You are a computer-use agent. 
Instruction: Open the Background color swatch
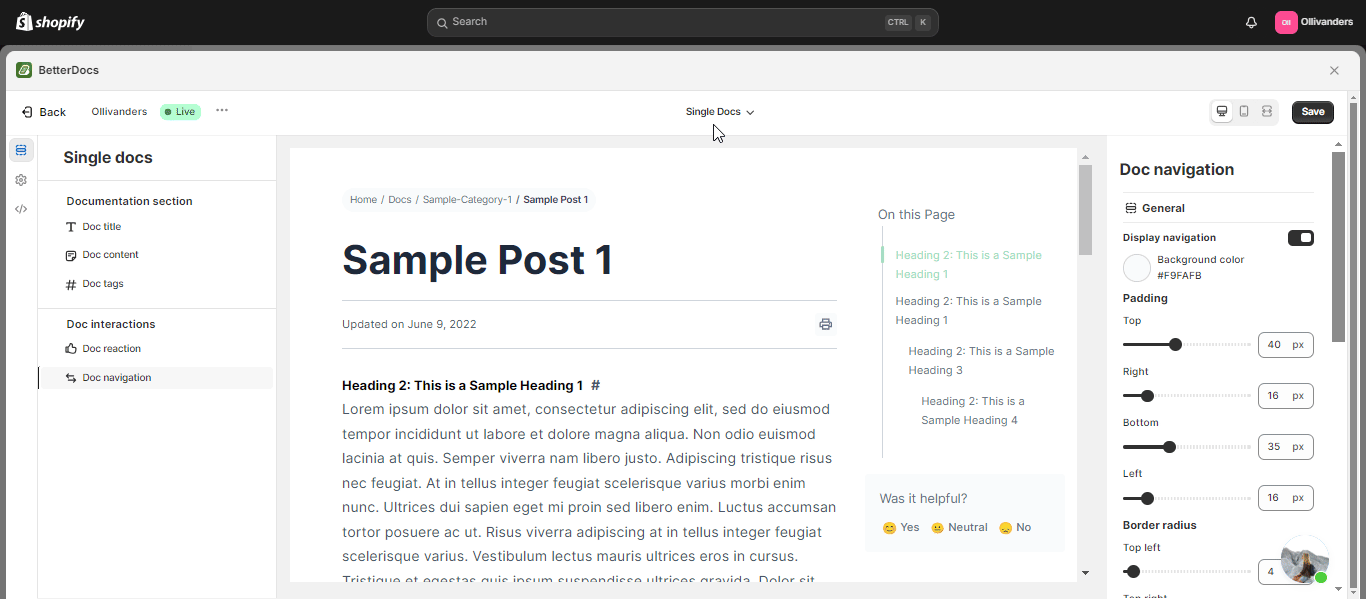[1137, 268]
